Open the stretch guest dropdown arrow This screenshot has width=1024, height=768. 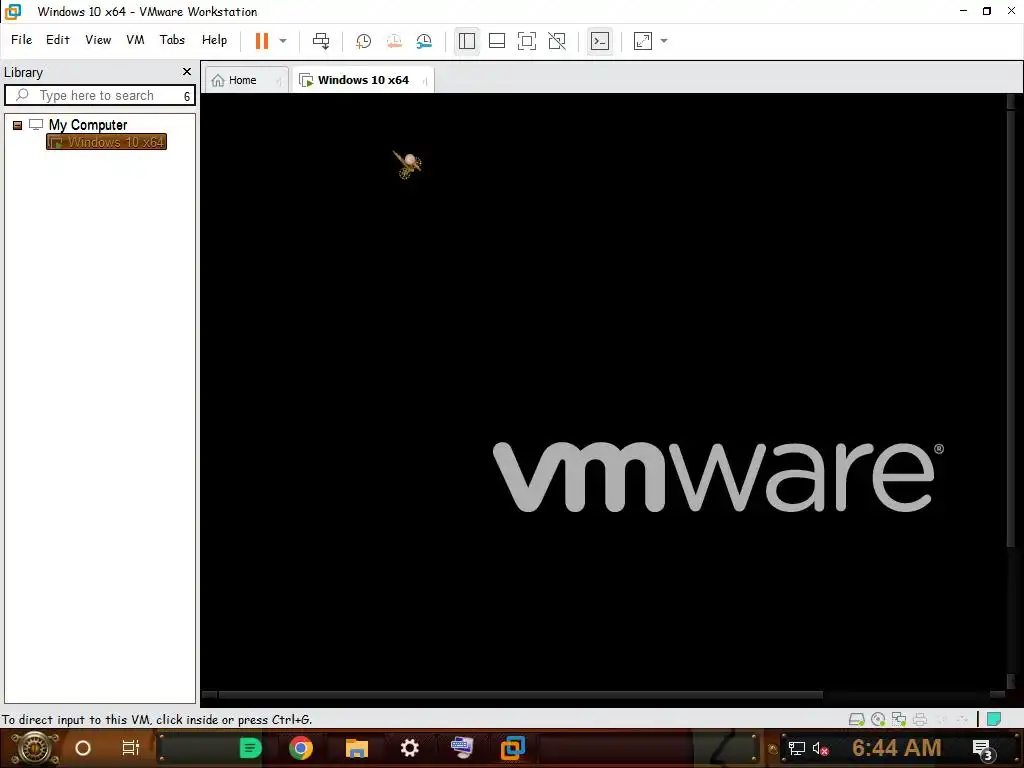[x=664, y=41]
